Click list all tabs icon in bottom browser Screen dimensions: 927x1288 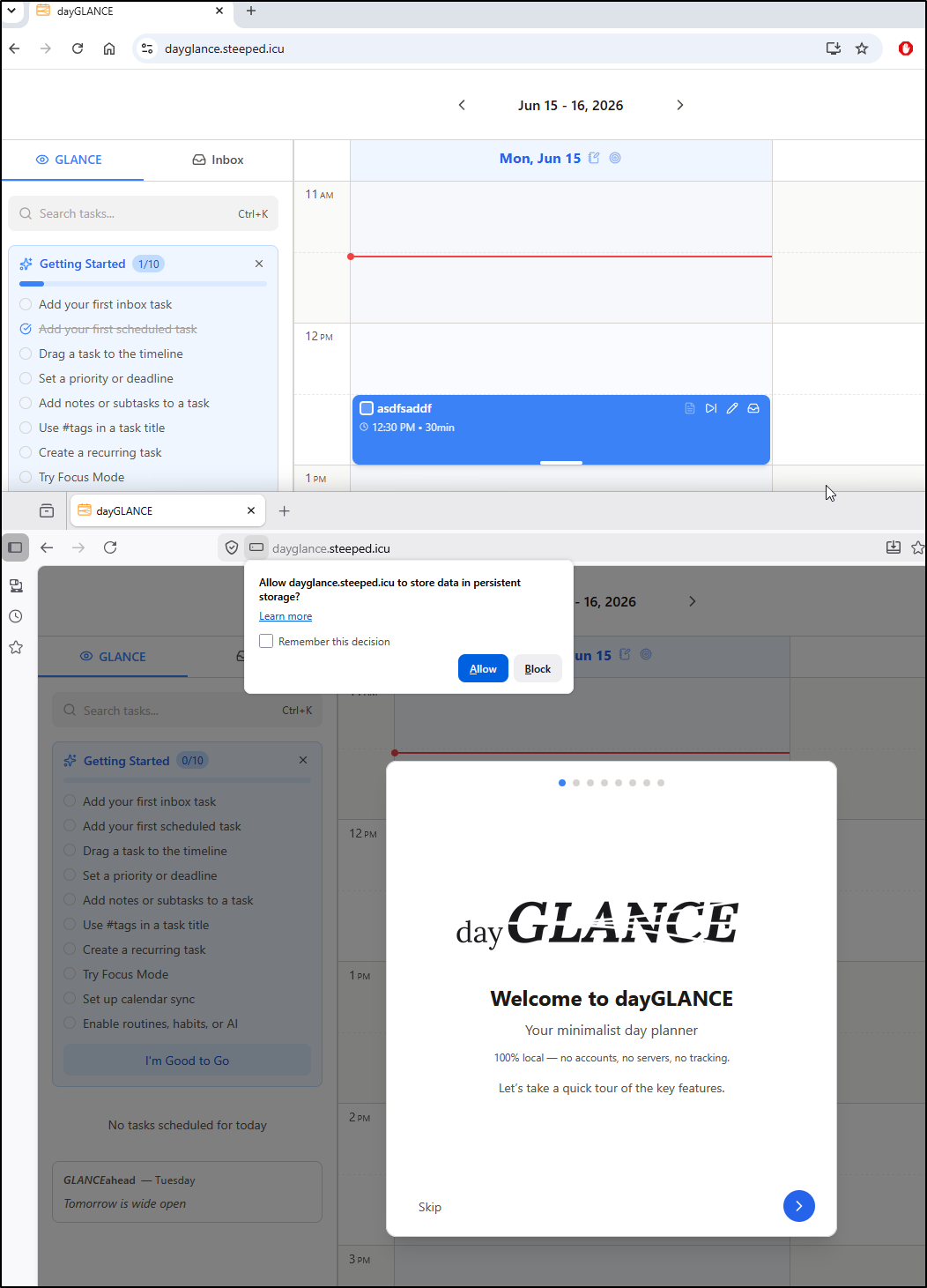pos(47,510)
